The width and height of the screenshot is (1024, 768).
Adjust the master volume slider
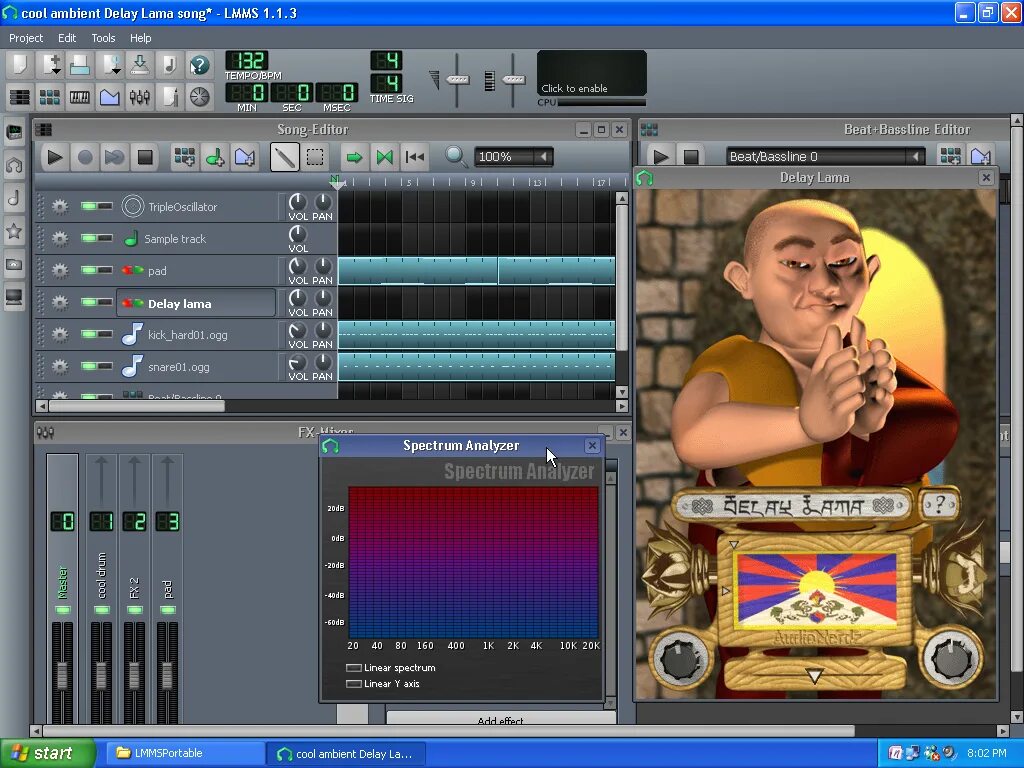[457, 80]
